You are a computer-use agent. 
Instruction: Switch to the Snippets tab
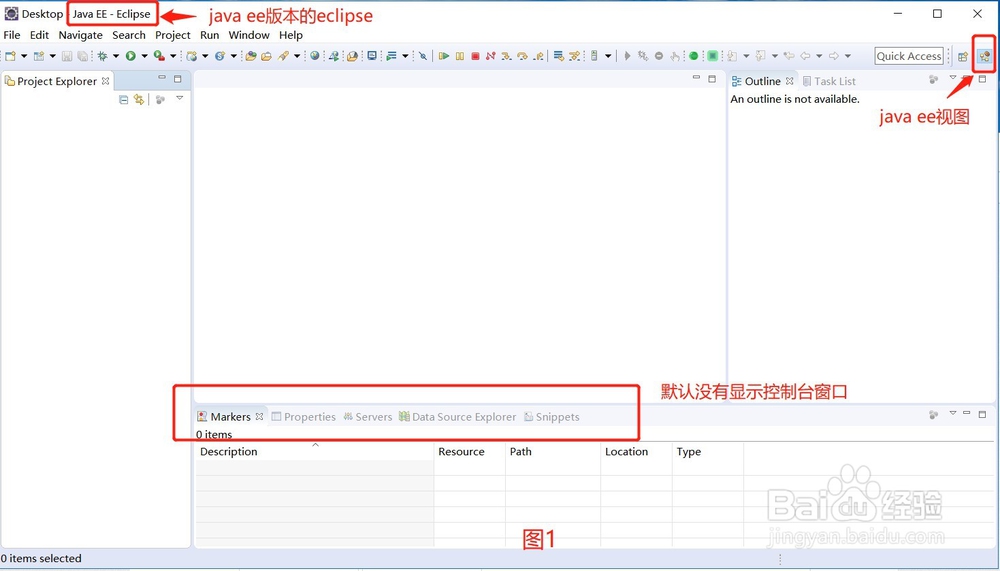tap(552, 417)
